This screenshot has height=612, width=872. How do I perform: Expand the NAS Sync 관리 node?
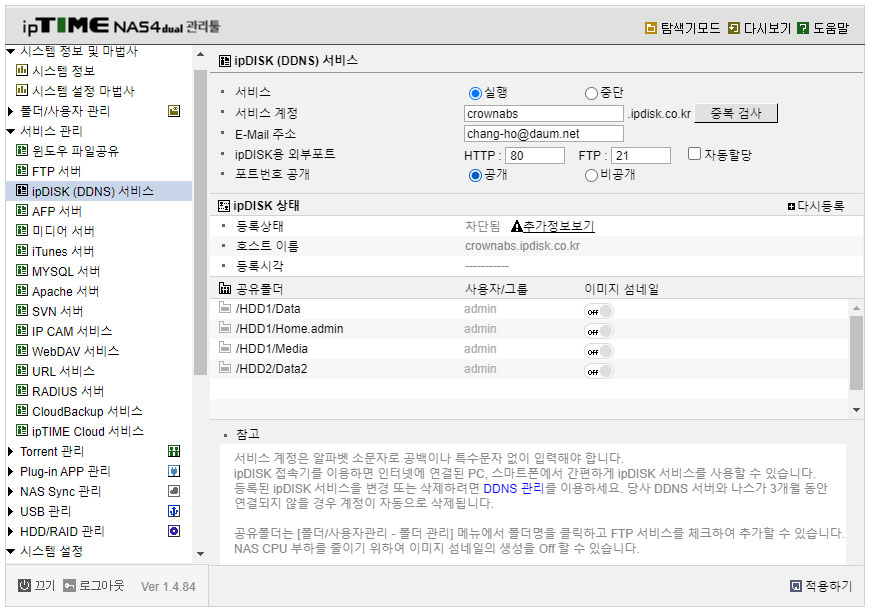click(x=11, y=491)
